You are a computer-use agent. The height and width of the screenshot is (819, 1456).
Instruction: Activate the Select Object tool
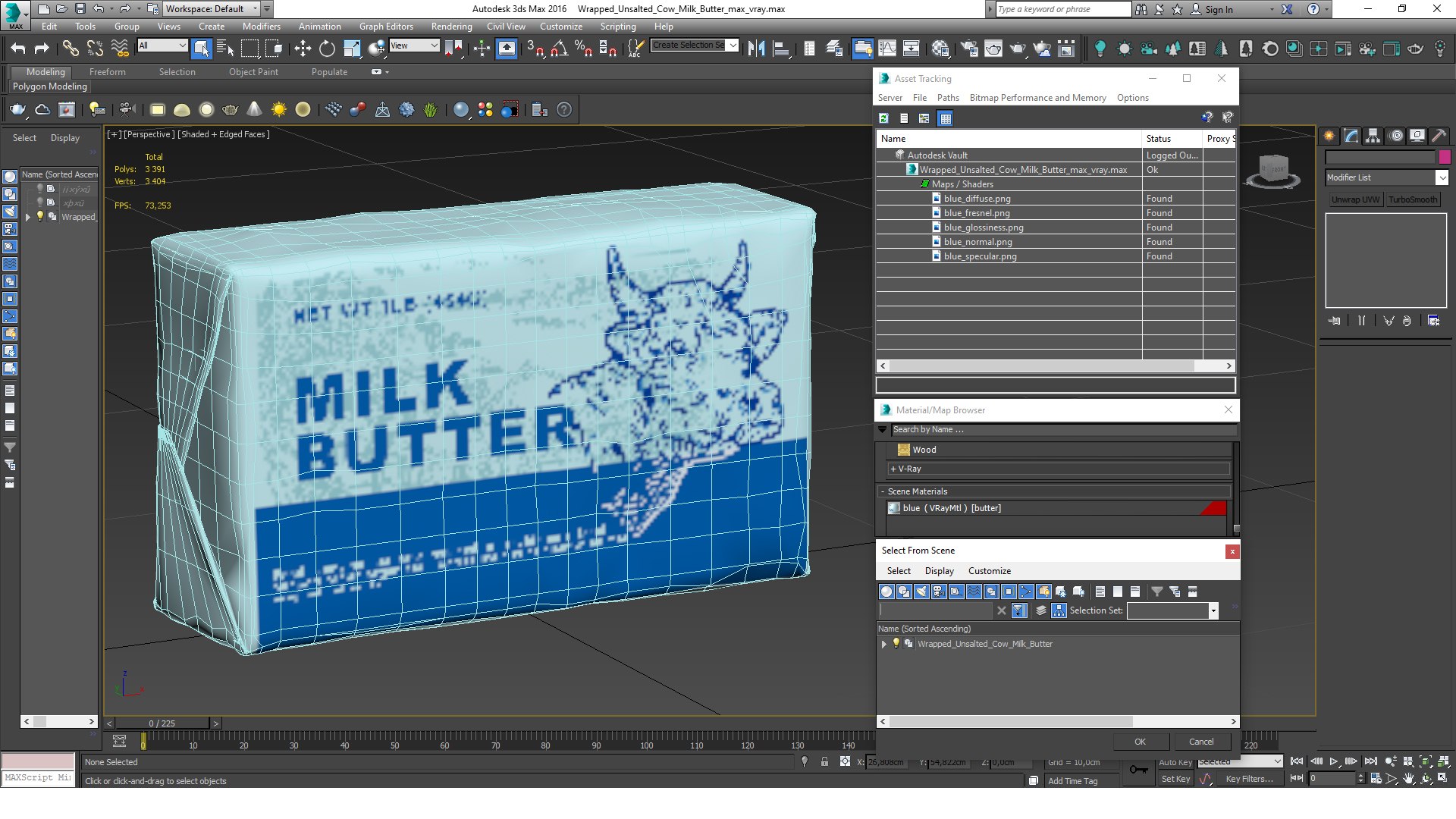click(201, 49)
